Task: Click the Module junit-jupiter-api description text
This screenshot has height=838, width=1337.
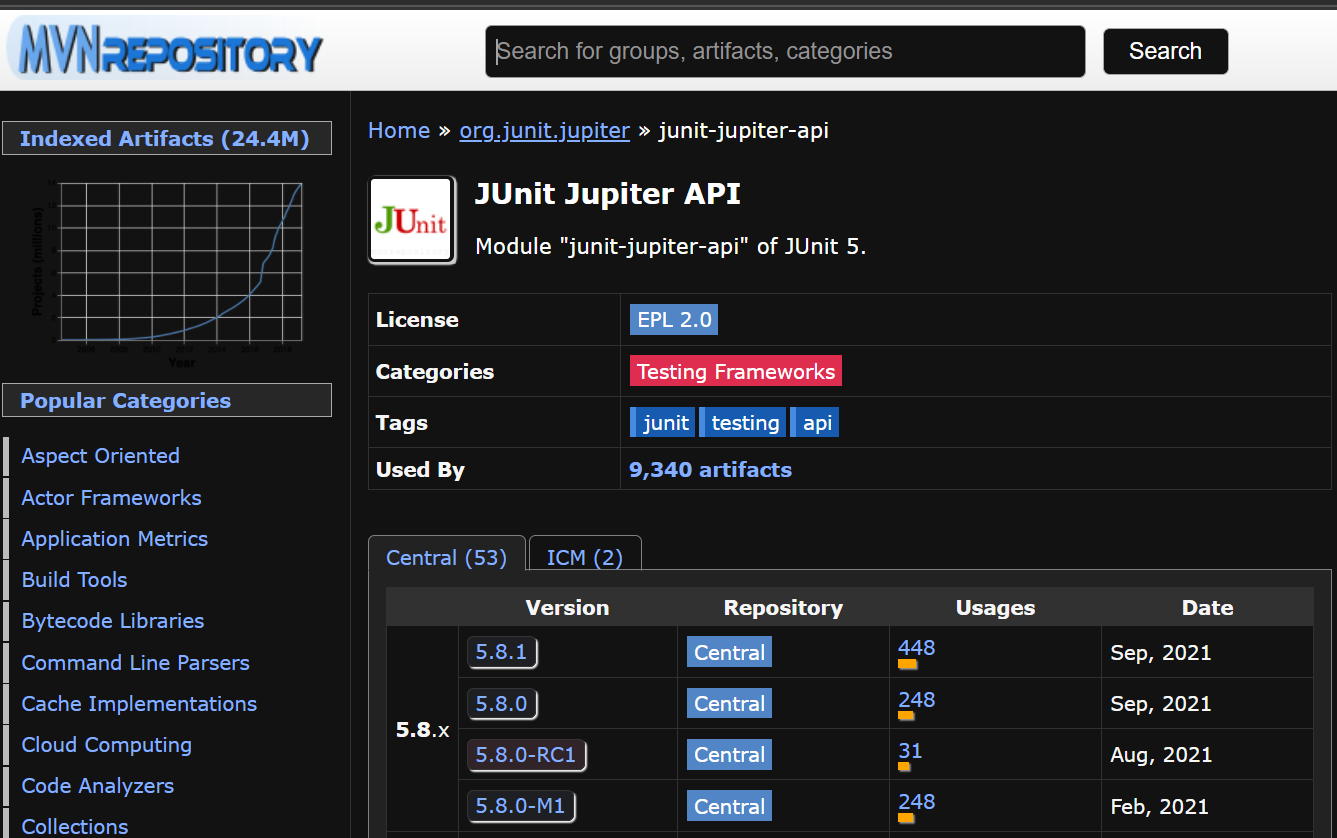Action: [x=671, y=246]
